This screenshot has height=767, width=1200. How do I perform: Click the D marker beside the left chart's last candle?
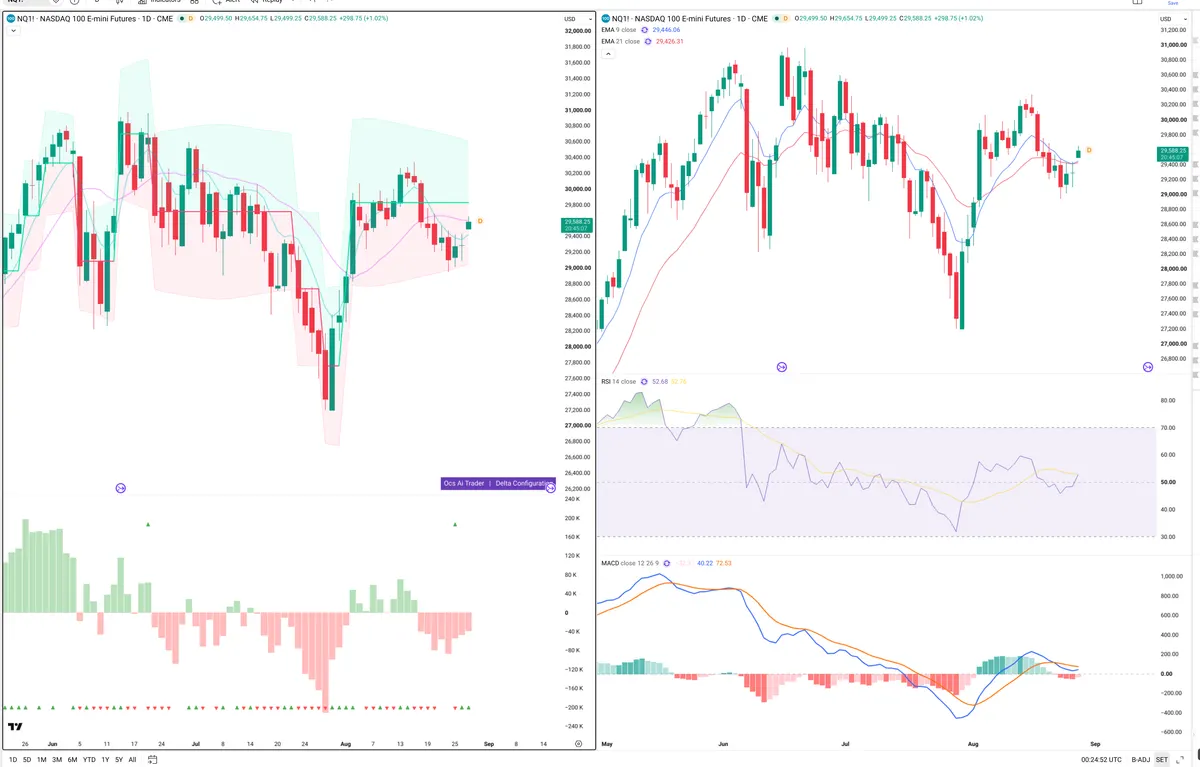480,221
